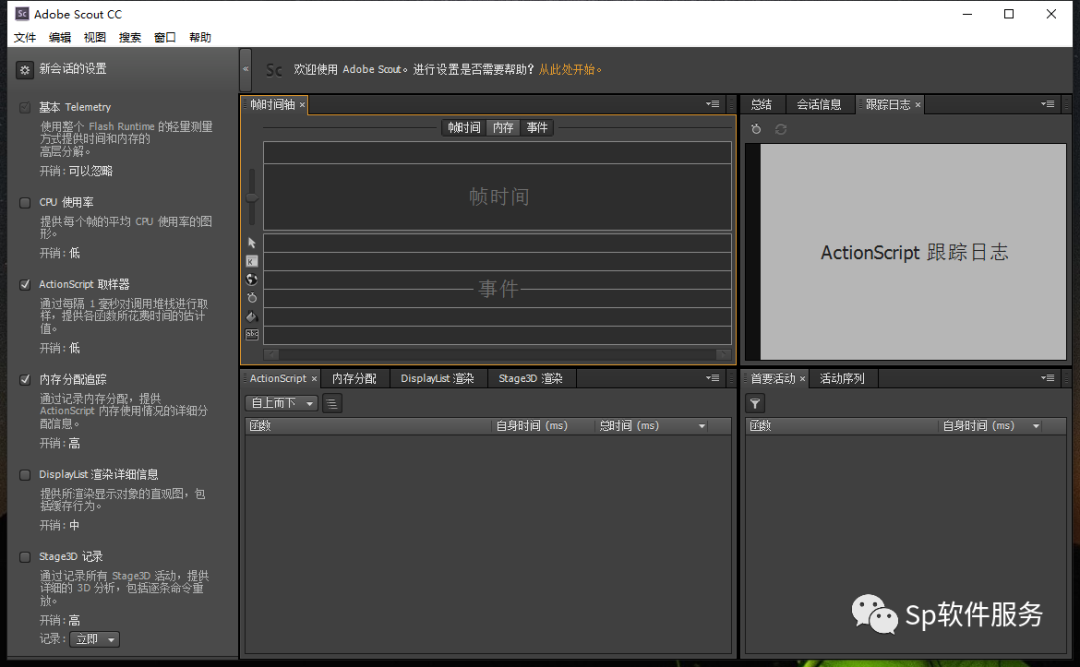
Task: Click the list view icon beside 自上而下
Action: click(x=332, y=403)
